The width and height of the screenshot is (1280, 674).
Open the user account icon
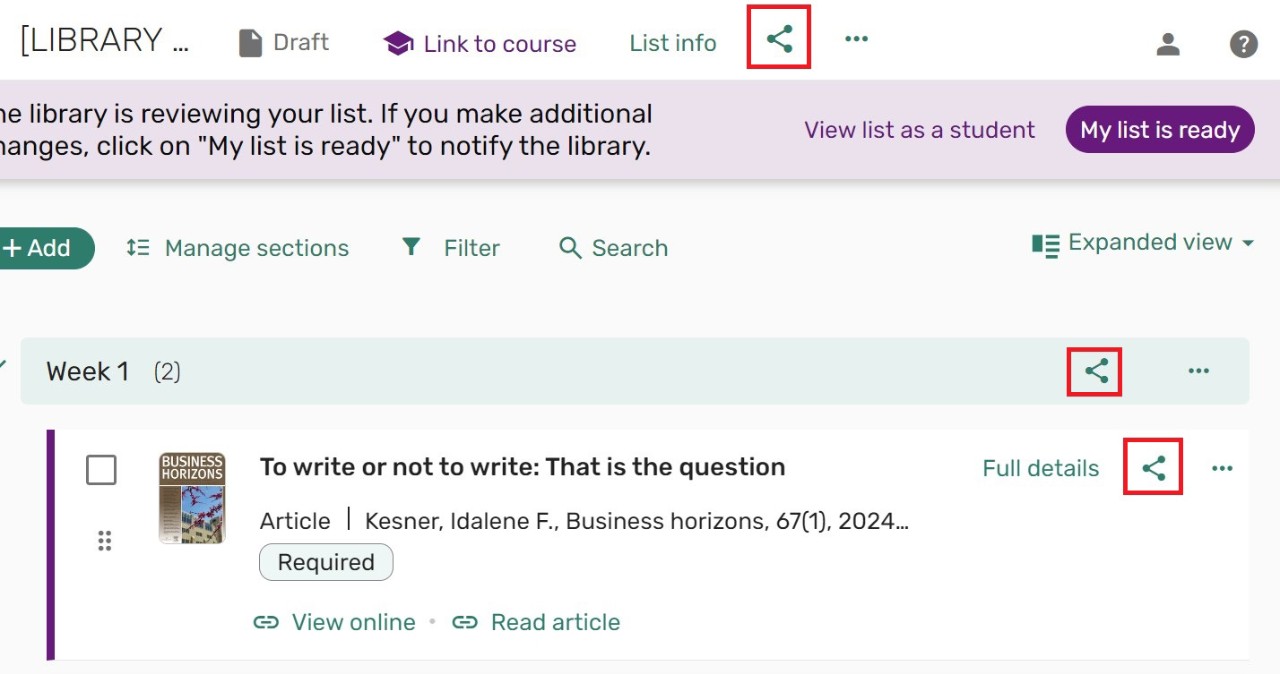click(1168, 43)
